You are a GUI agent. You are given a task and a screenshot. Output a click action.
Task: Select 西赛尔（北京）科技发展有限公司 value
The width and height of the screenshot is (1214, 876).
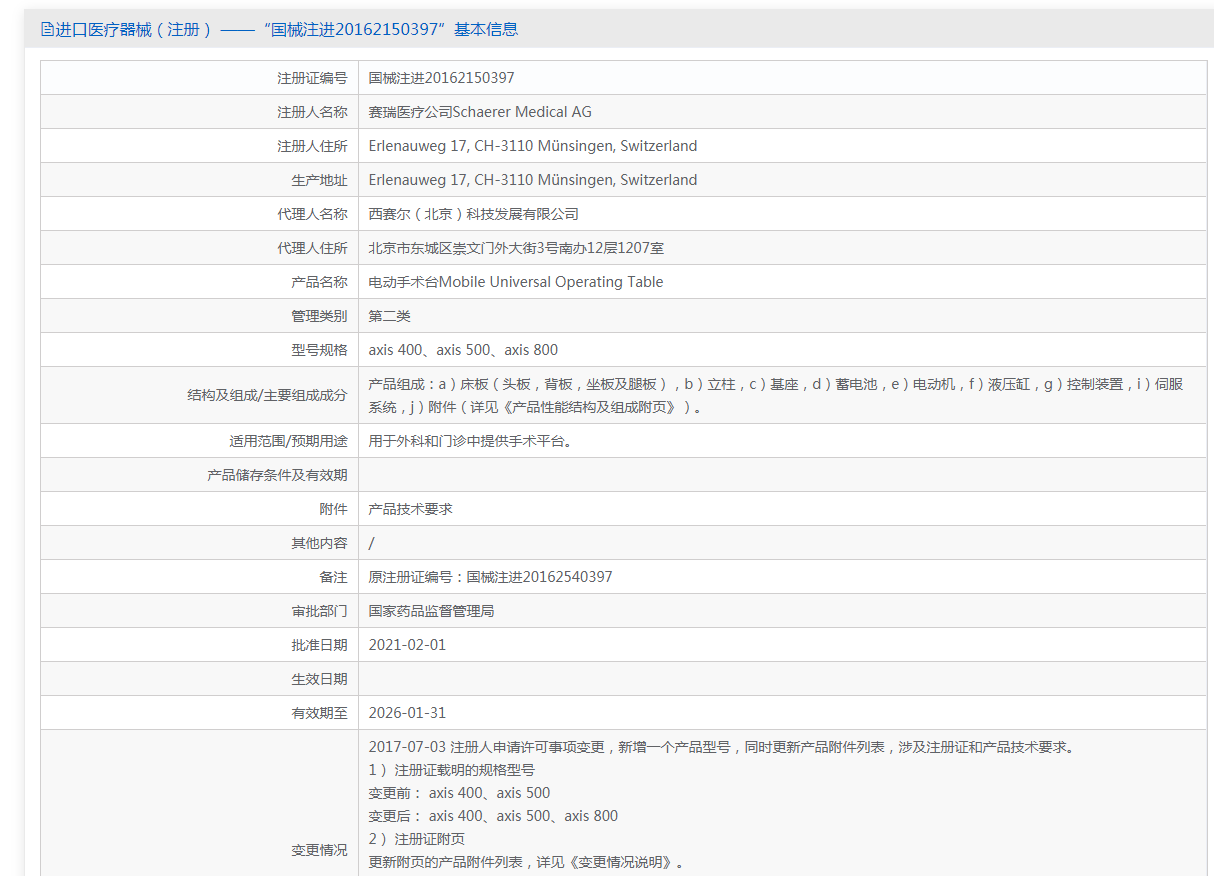[x=474, y=214]
